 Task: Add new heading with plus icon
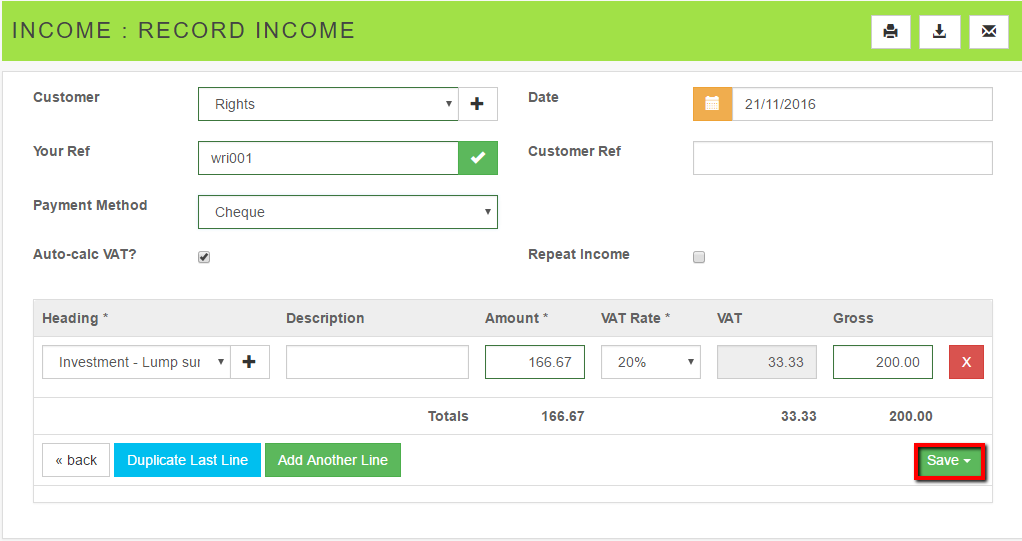coord(249,362)
